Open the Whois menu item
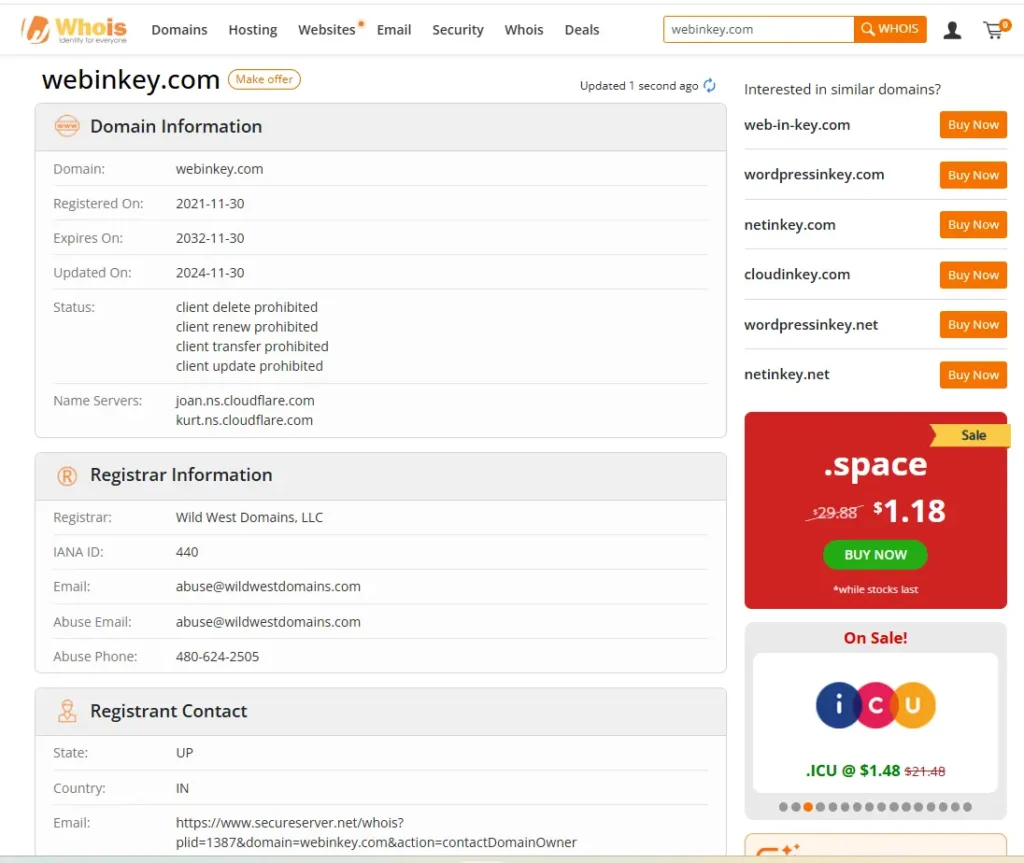 (x=524, y=30)
